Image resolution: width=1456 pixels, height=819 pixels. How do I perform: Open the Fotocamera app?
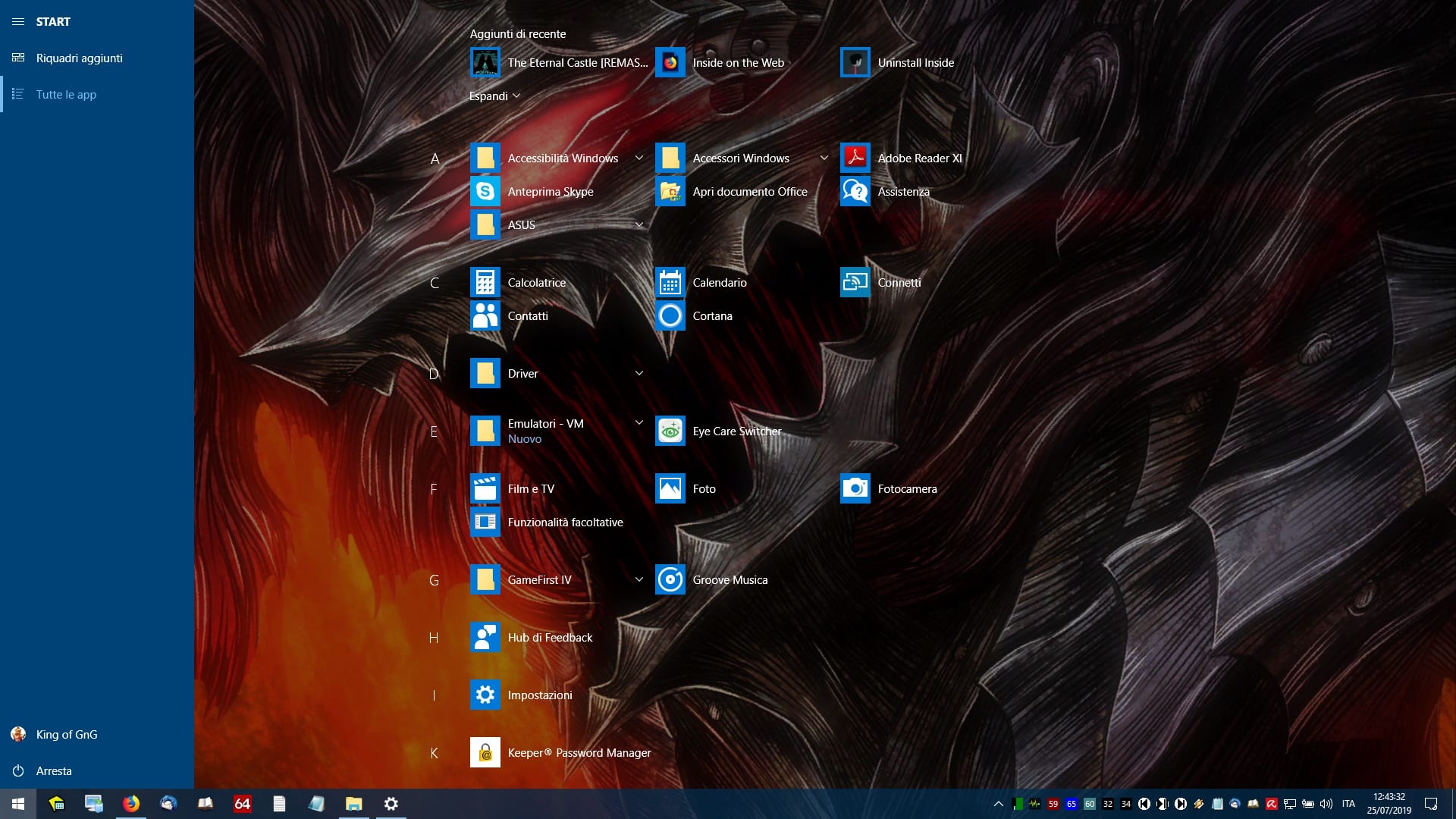point(906,489)
